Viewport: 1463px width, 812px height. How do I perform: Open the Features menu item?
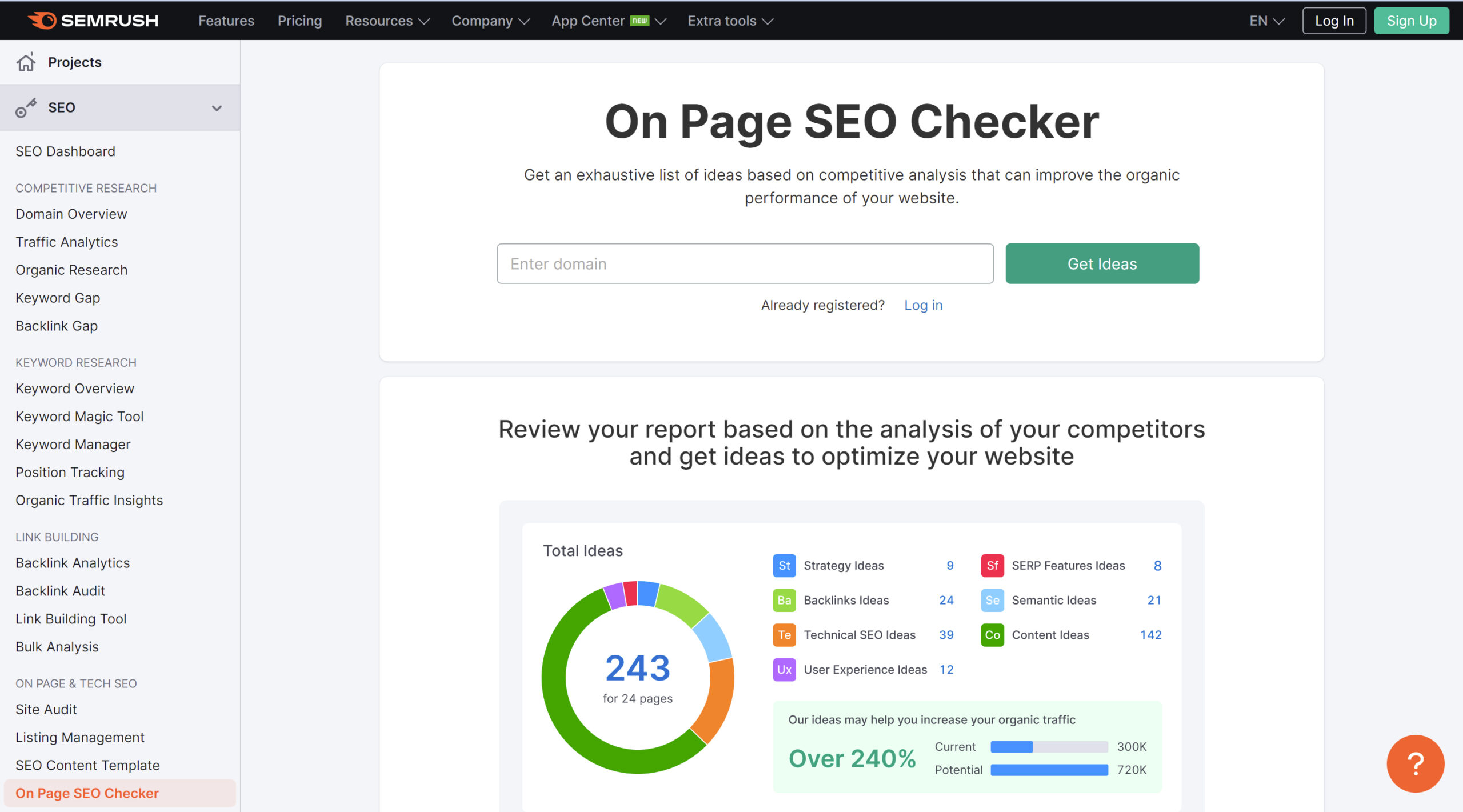point(226,21)
